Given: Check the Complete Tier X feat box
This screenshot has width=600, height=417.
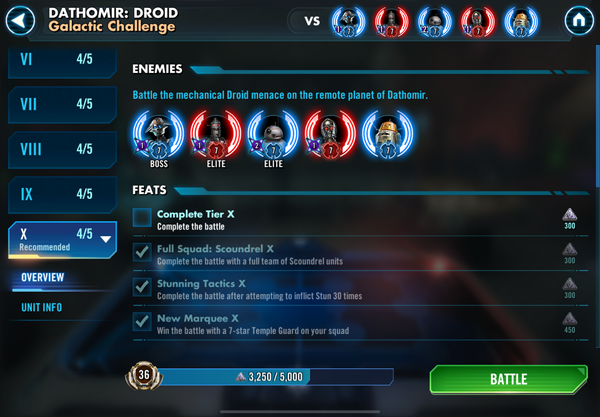Looking at the screenshot, I should (142, 218).
